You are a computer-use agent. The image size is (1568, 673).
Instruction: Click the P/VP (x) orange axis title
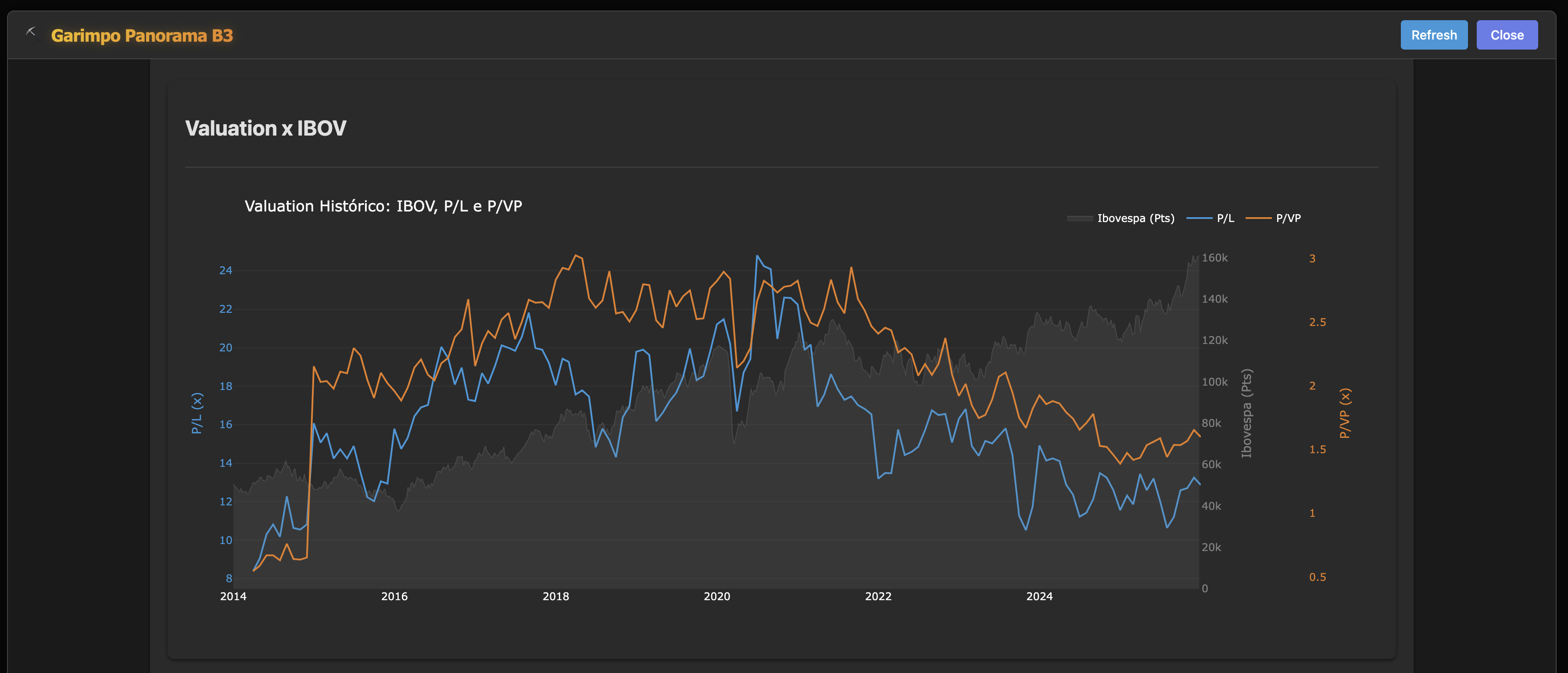click(1345, 413)
